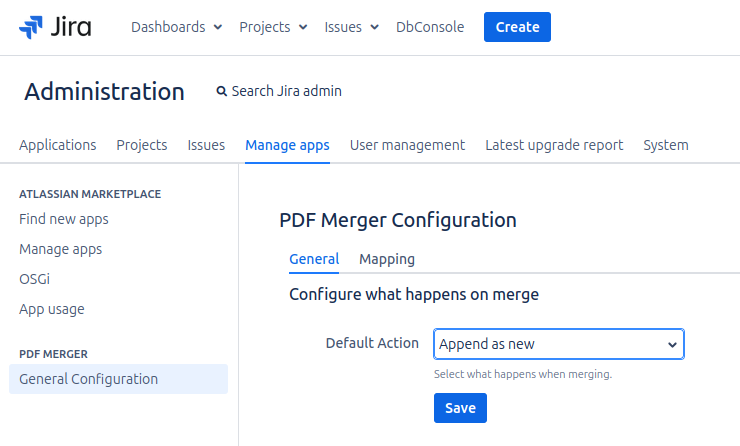740x446 pixels.
Task: Open DbConsole from the top navigation
Action: coord(430,27)
